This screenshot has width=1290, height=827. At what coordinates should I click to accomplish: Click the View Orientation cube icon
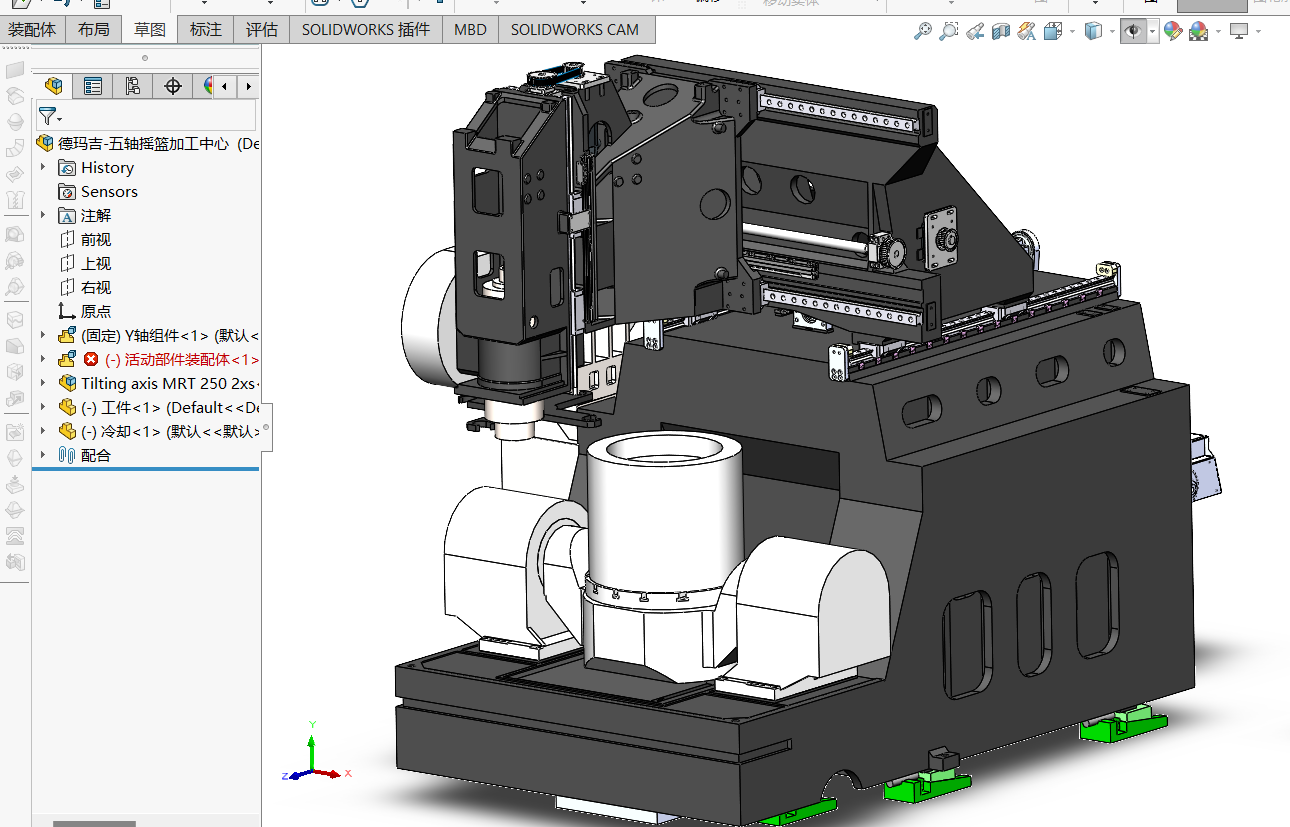[x=1052, y=32]
